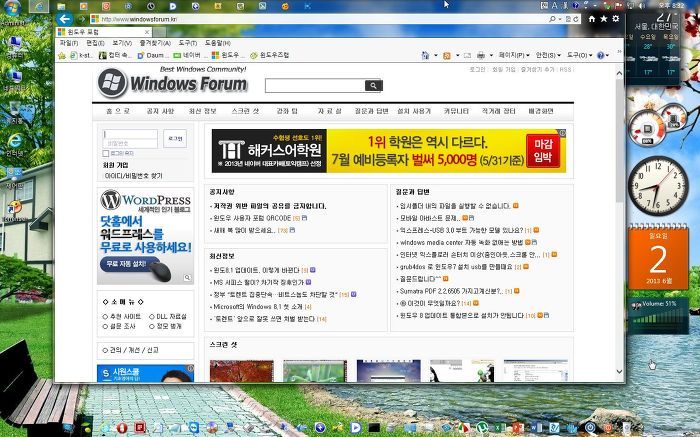Open the 페이지(P) dropdown
Viewport: 700px width, 437px height.
coord(514,55)
